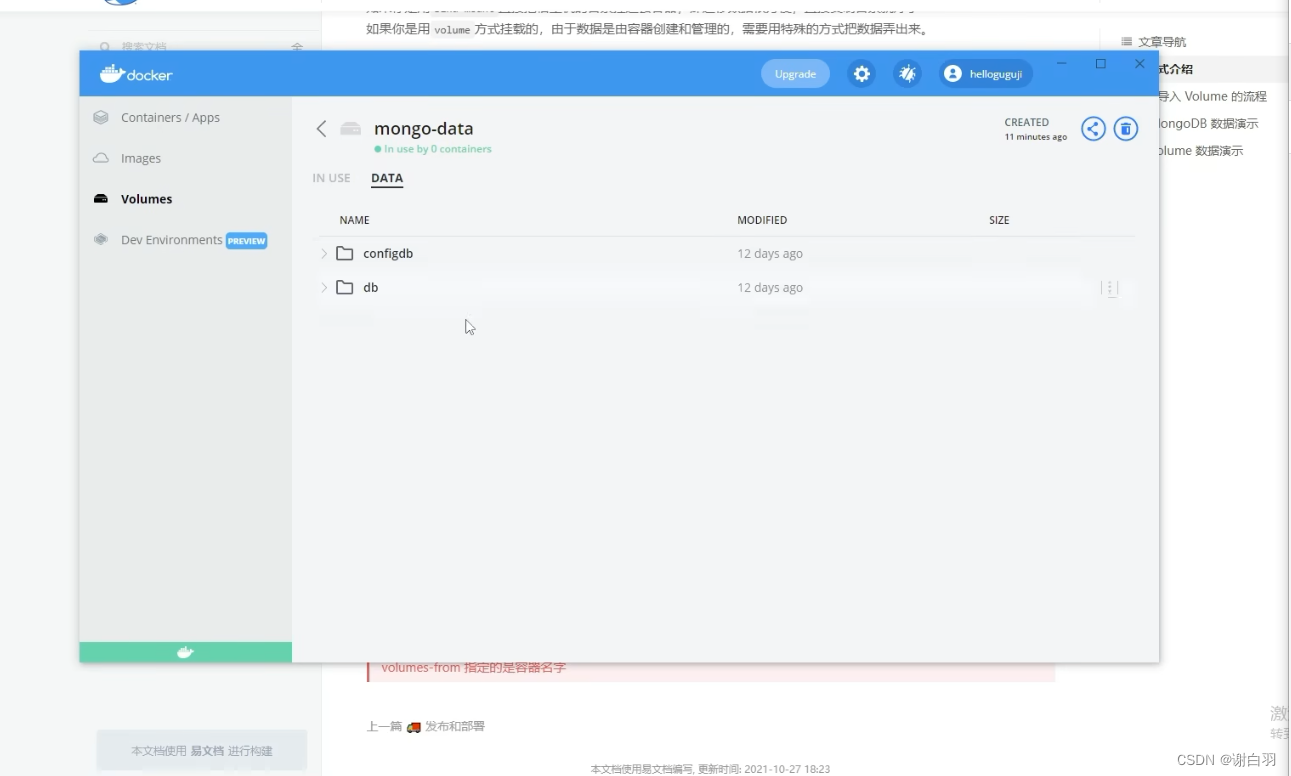Click the whale icon in green status bar

coord(185,652)
